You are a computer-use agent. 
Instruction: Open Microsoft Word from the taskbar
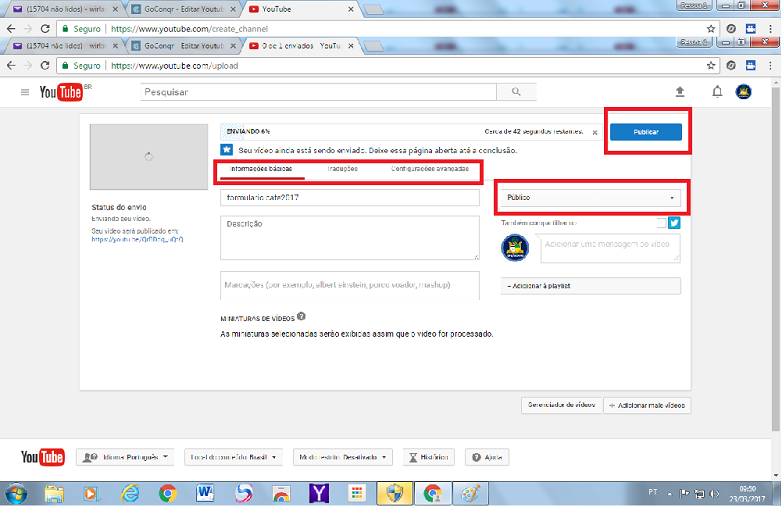pos(205,494)
